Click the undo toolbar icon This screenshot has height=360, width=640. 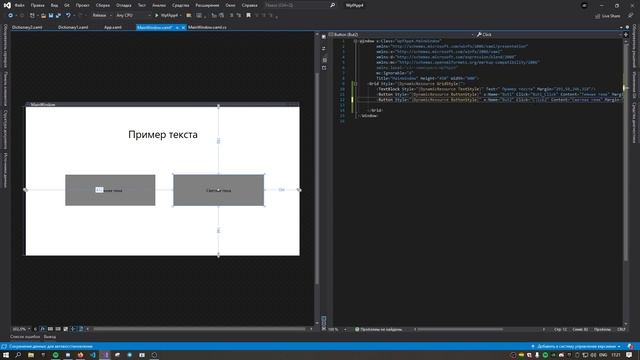pos(68,16)
